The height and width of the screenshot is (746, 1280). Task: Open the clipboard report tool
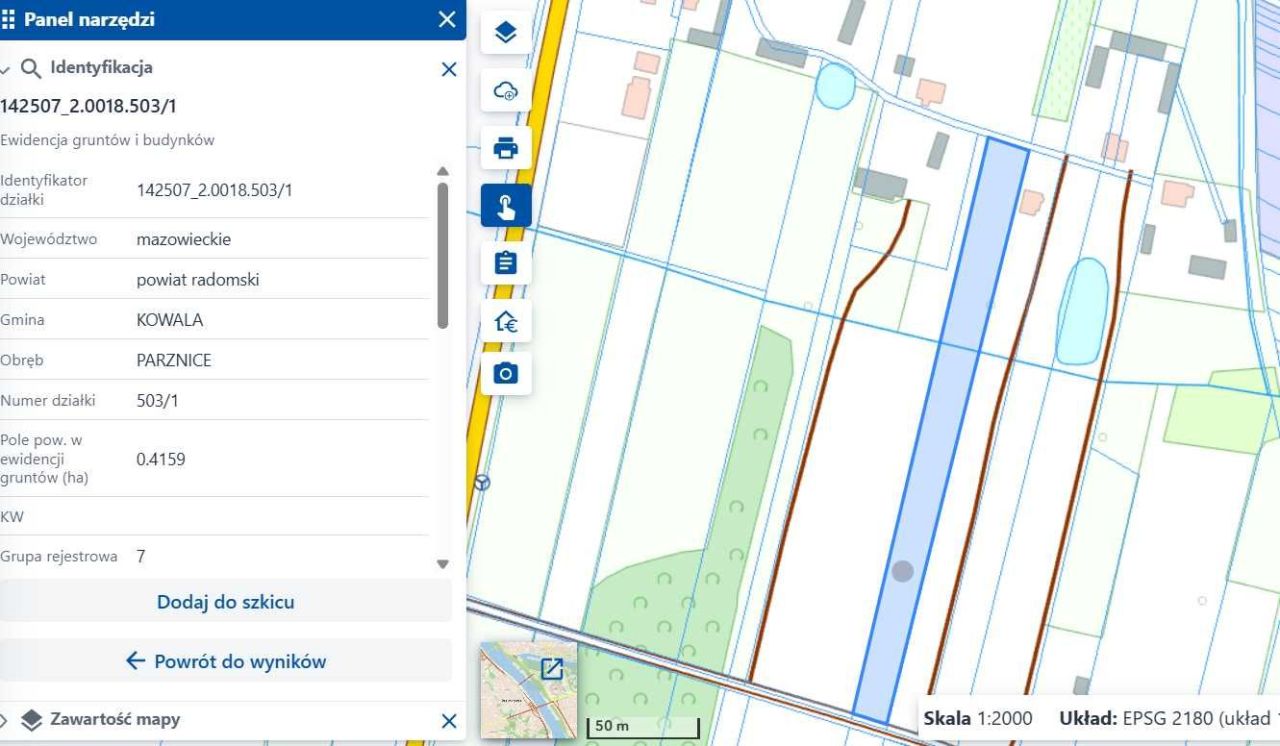(x=506, y=263)
